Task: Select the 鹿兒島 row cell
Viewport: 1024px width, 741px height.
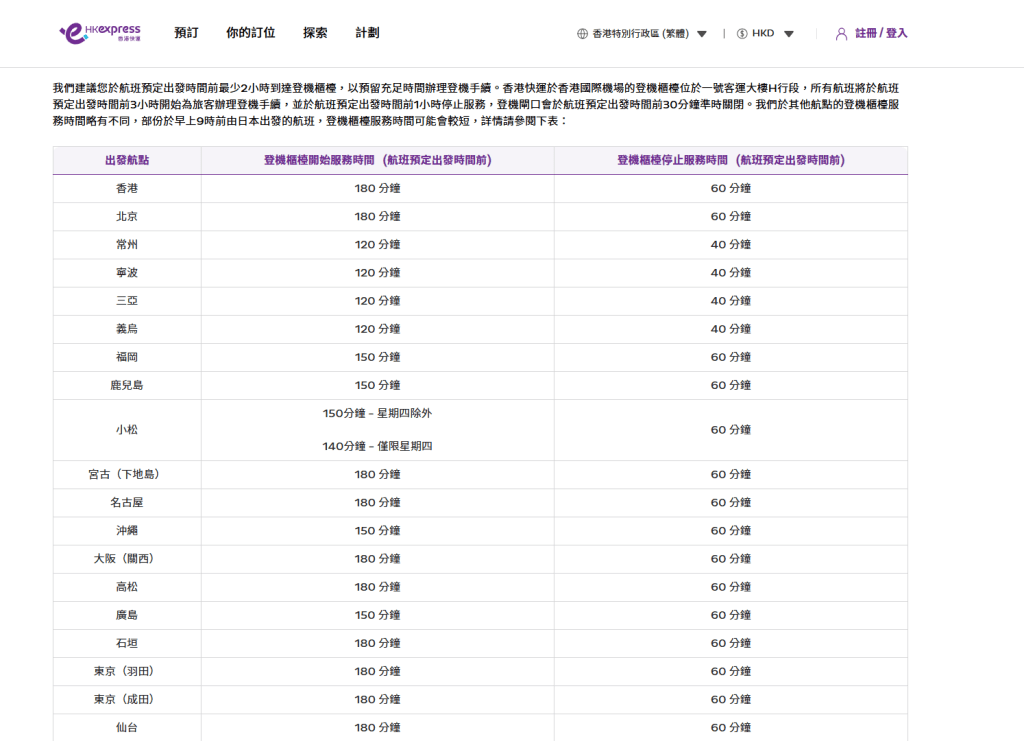Action: (x=127, y=385)
